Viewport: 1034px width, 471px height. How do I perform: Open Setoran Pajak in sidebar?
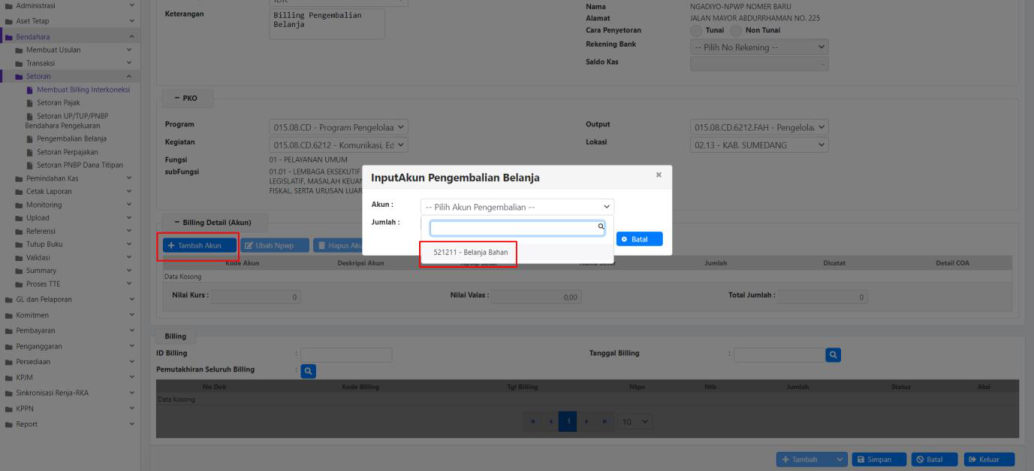(59, 103)
